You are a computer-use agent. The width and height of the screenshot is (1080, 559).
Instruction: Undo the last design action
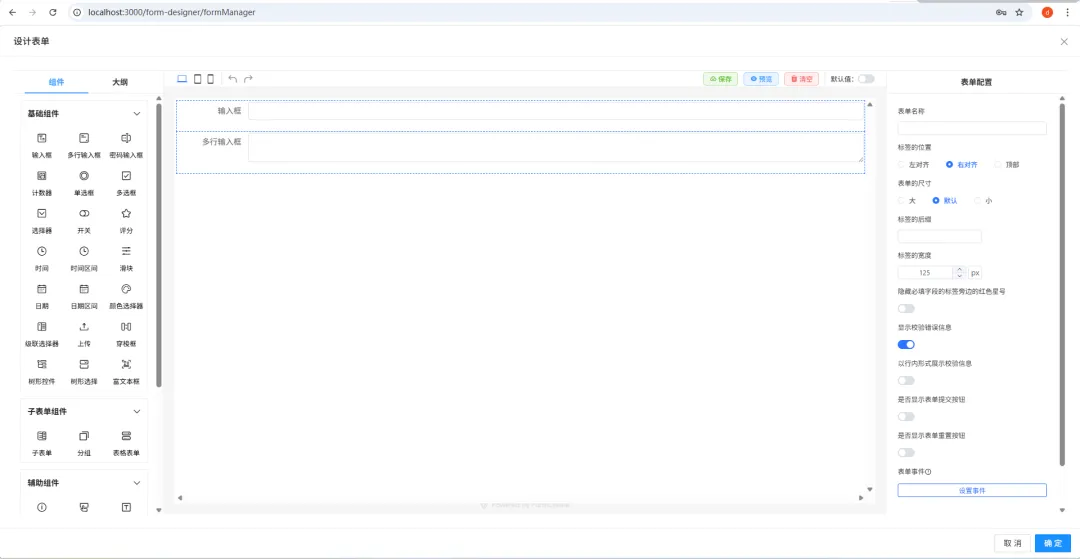coord(233,79)
